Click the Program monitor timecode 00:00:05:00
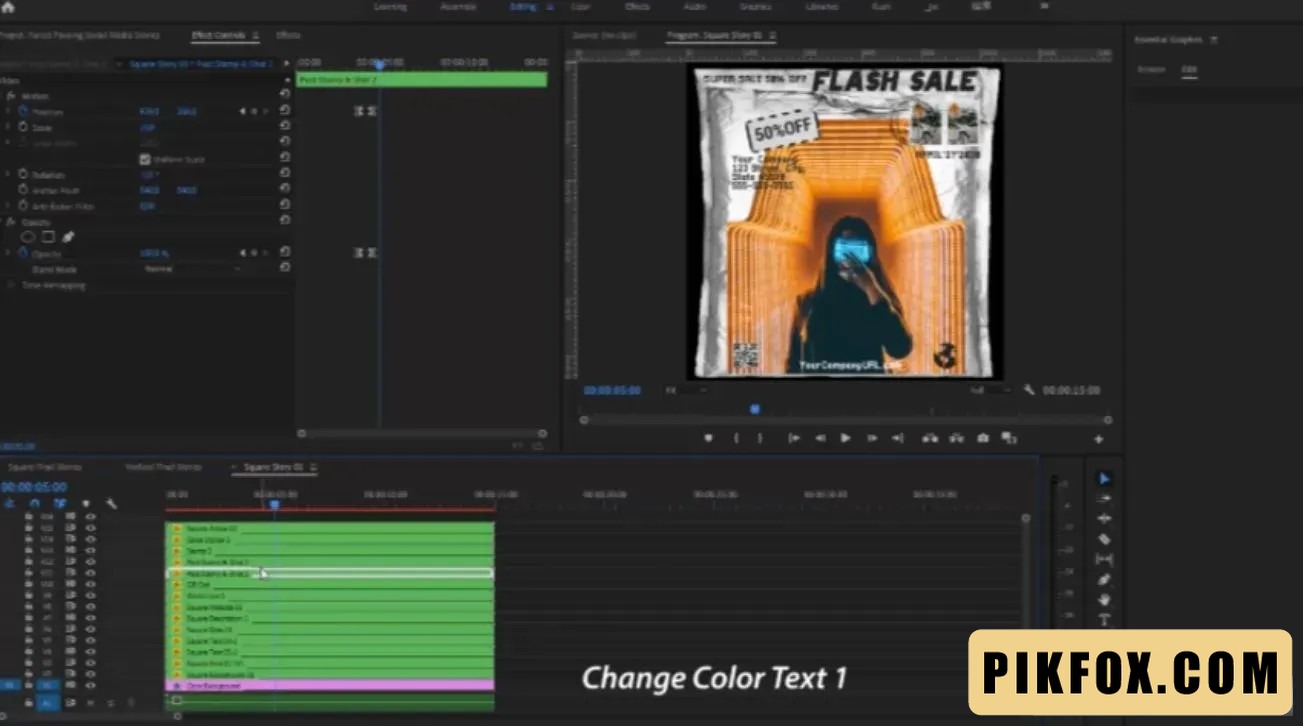 pyautogui.click(x=612, y=390)
